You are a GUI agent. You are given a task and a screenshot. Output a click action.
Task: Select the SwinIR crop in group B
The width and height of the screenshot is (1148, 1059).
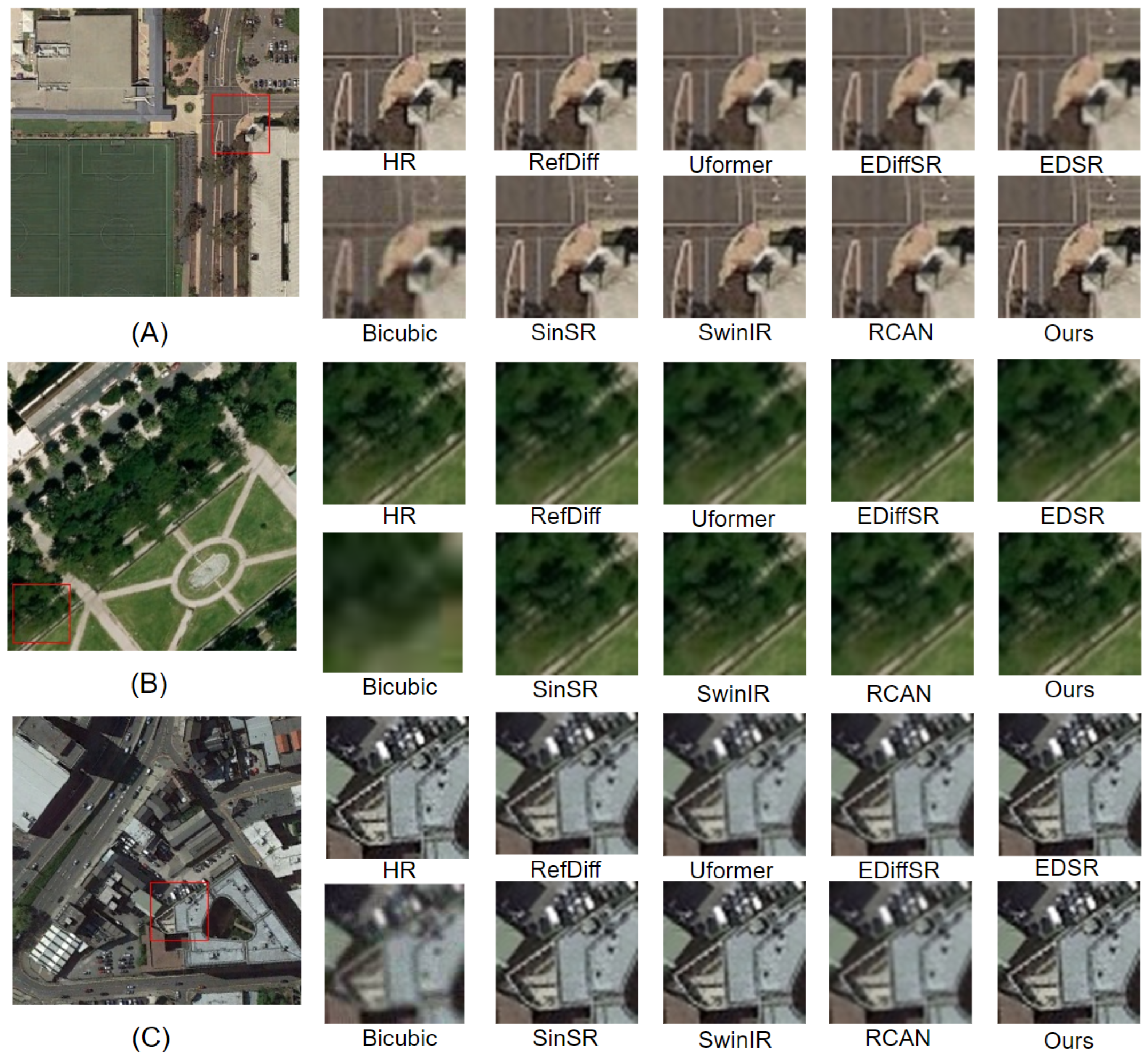click(x=734, y=603)
